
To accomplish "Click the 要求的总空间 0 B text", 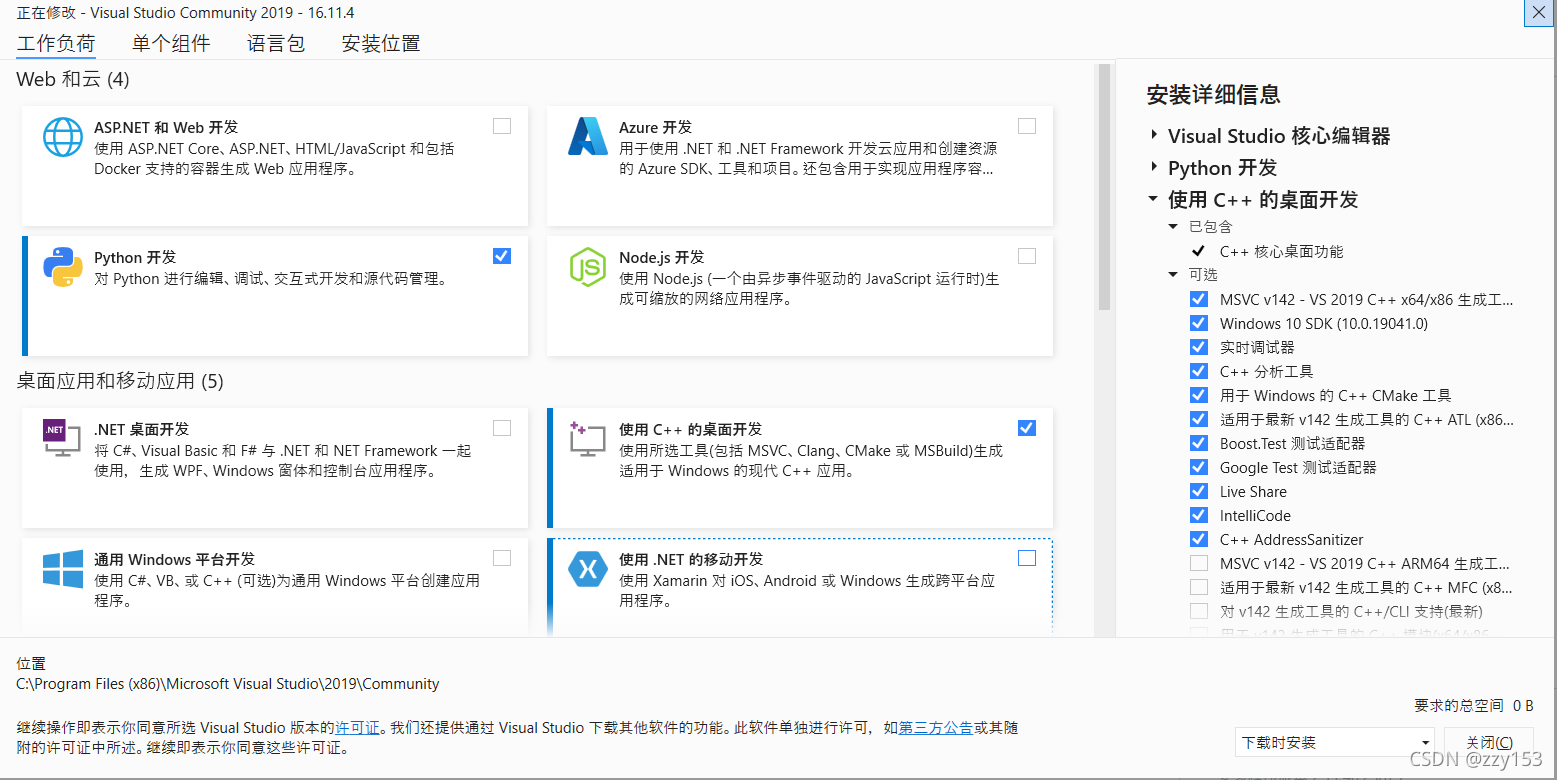I will click(x=1474, y=706).
